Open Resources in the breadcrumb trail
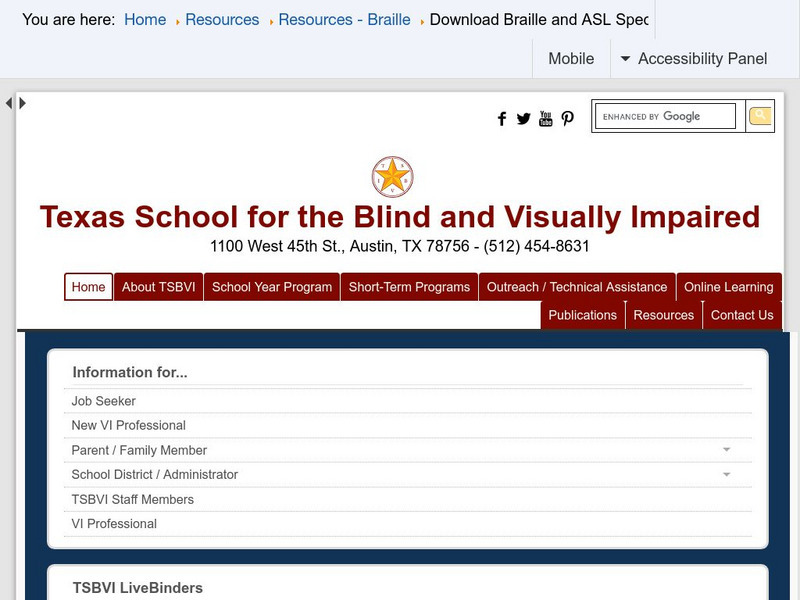 tap(222, 19)
